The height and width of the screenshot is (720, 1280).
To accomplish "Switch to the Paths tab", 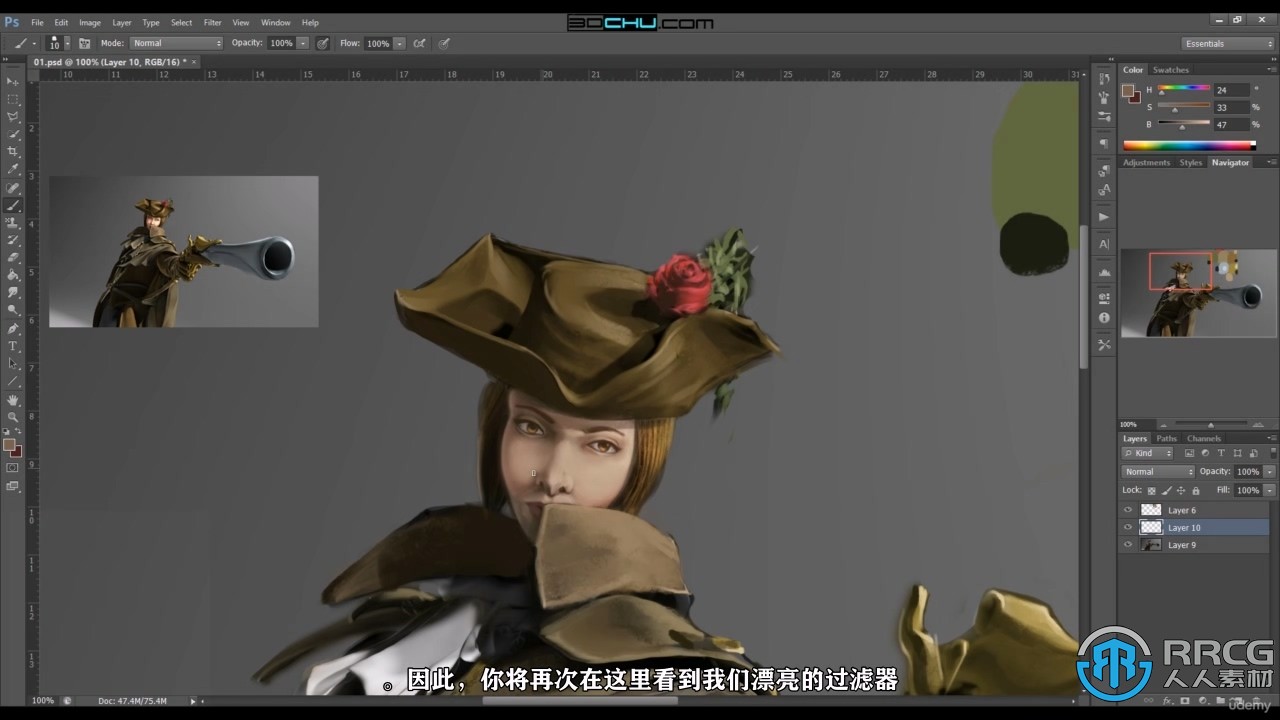I will 1166,438.
